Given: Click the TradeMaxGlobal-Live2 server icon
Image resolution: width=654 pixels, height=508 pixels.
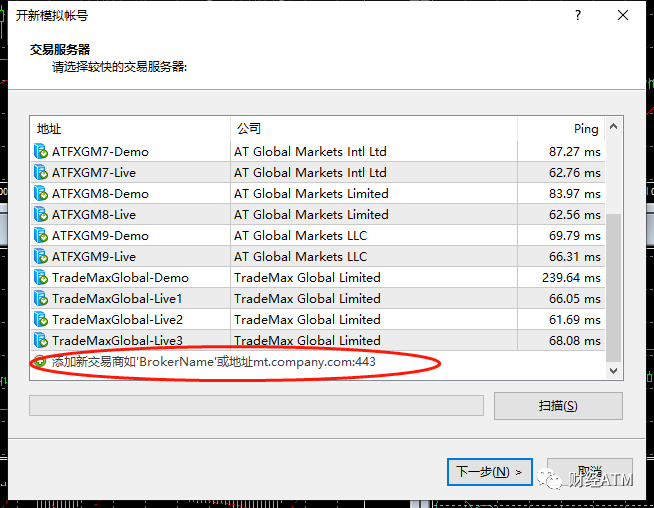Looking at the screenshot, I should tap(41, 319).
